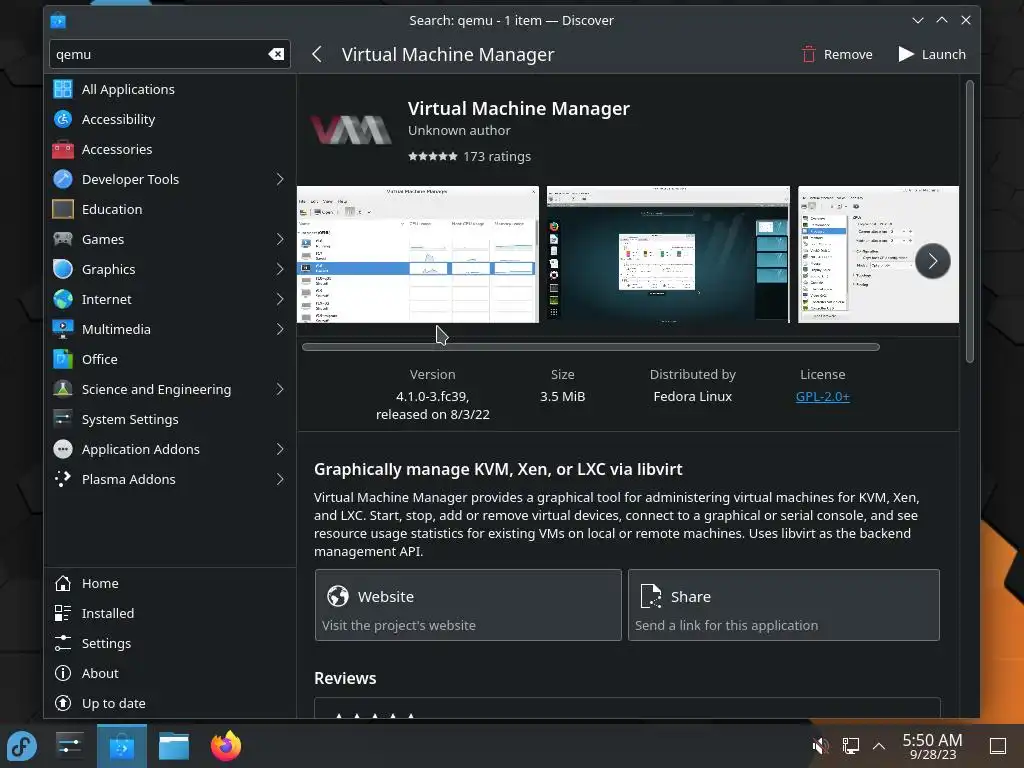
Task: Click the taskbar clock showing 5:50 AM
Action: tap(933, 746)
